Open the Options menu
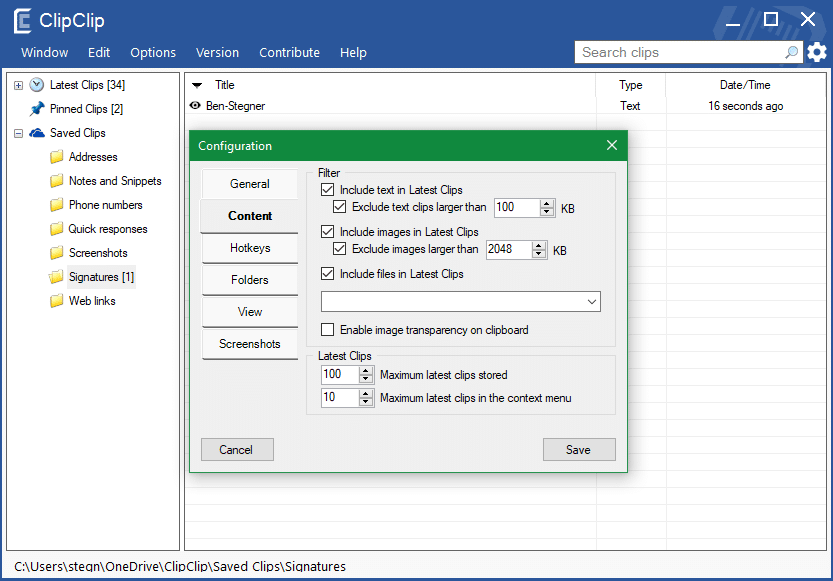The height and width of the screenshot is (581, 833). (x=153, y=53)
